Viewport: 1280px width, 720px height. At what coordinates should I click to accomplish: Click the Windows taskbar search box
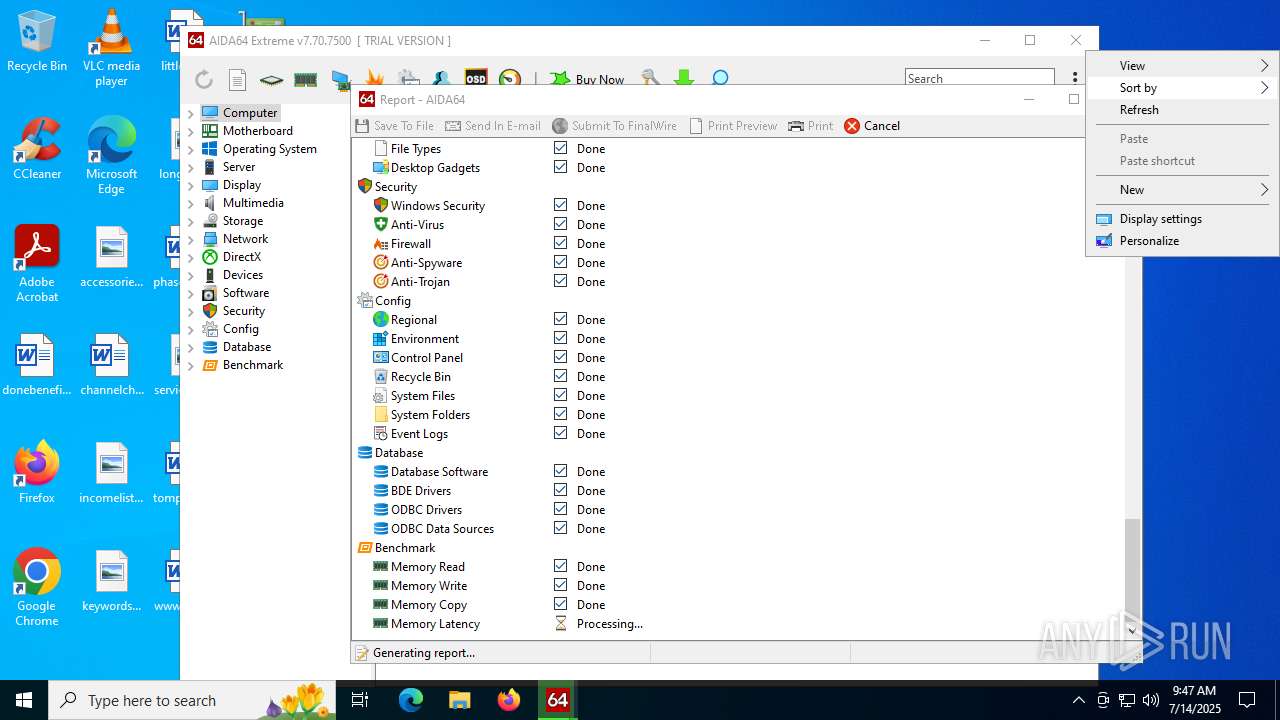click(x=192, y=700)
